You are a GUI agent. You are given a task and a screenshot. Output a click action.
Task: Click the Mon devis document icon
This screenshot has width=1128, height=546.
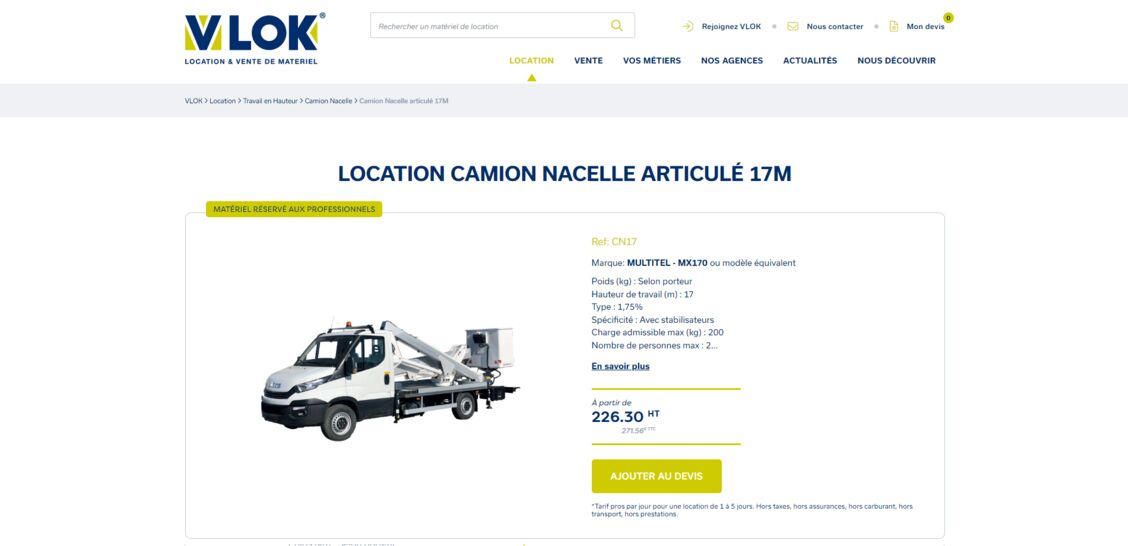click(893, 27)
